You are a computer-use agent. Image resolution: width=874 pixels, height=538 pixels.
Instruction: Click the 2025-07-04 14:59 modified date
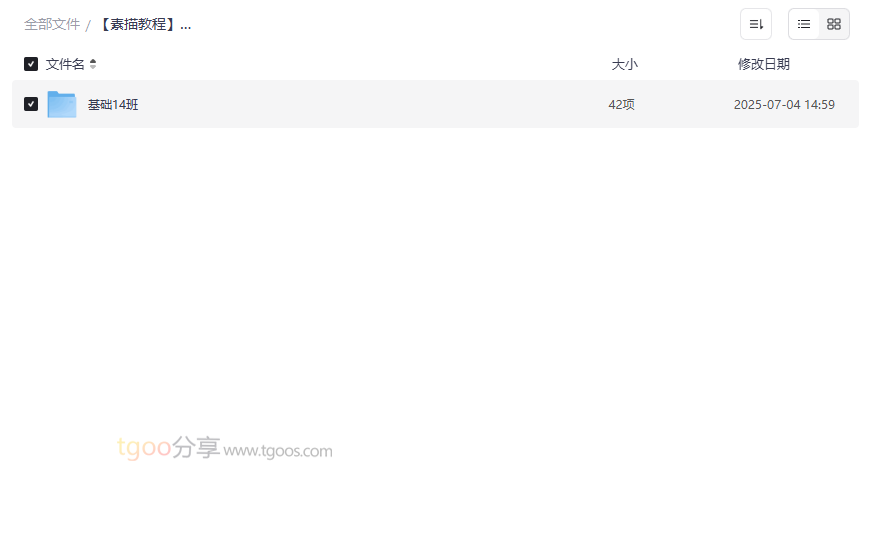[x=784, y=104]
